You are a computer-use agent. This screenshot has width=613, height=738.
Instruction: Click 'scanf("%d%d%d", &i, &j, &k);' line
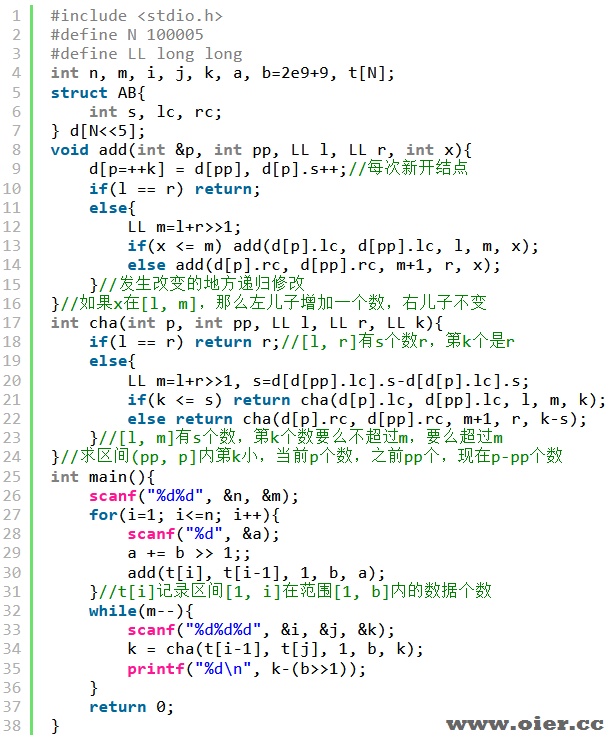[x=261, y=630]
